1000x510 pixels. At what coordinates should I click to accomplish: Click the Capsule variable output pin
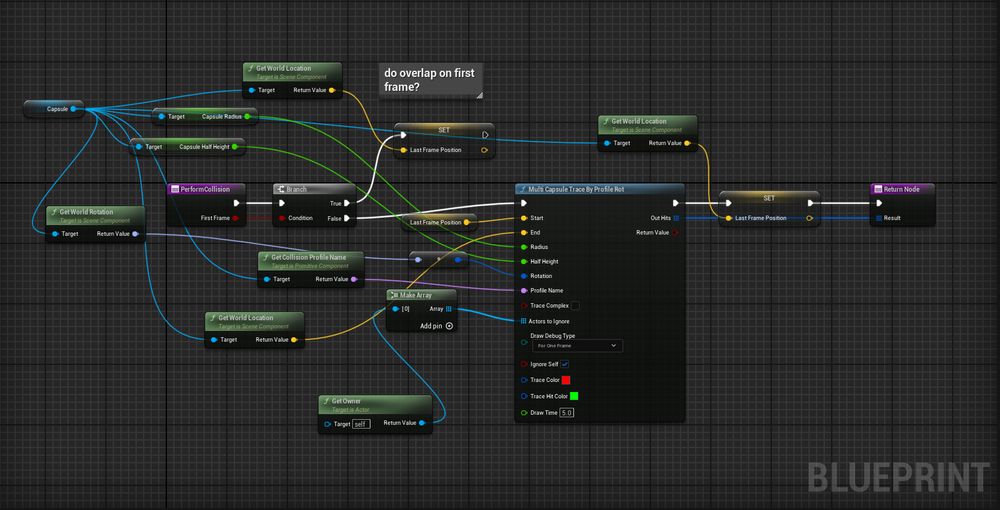point(73,109)
